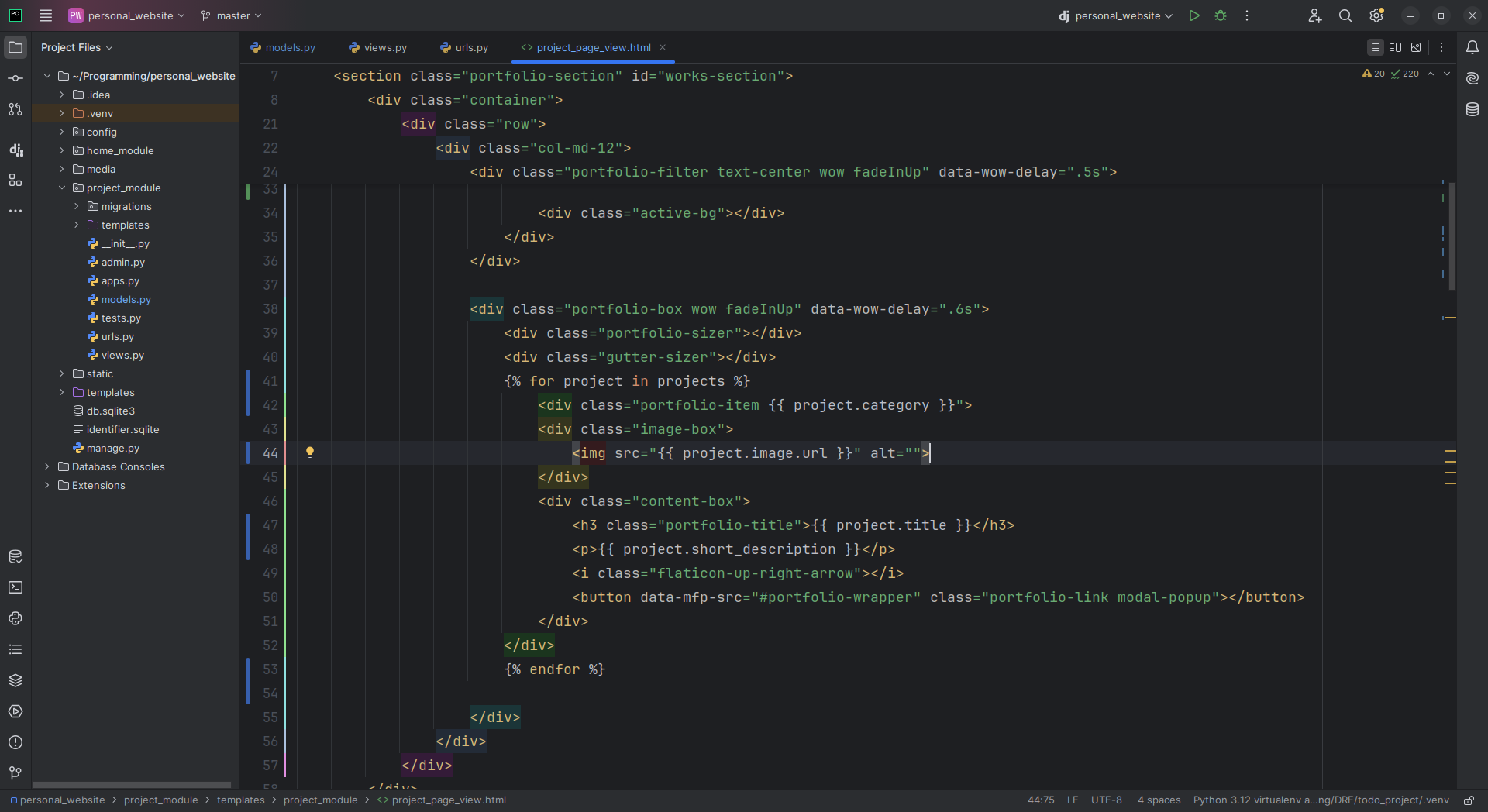Click the UTF-8 encoding in status bar
The image size is (1488, 812).
[x=1106, y=800]
